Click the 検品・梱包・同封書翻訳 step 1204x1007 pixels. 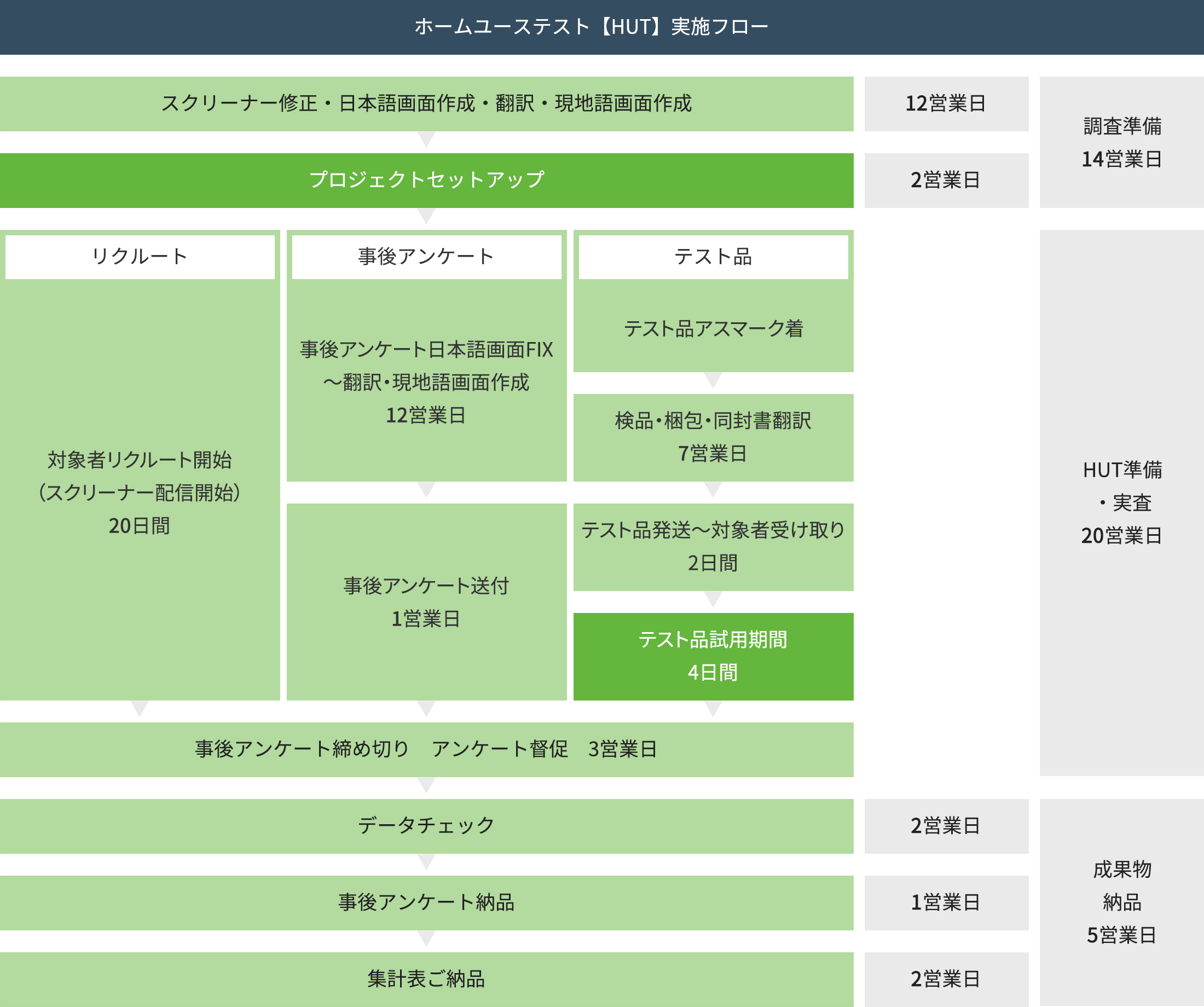coord(714,437)
